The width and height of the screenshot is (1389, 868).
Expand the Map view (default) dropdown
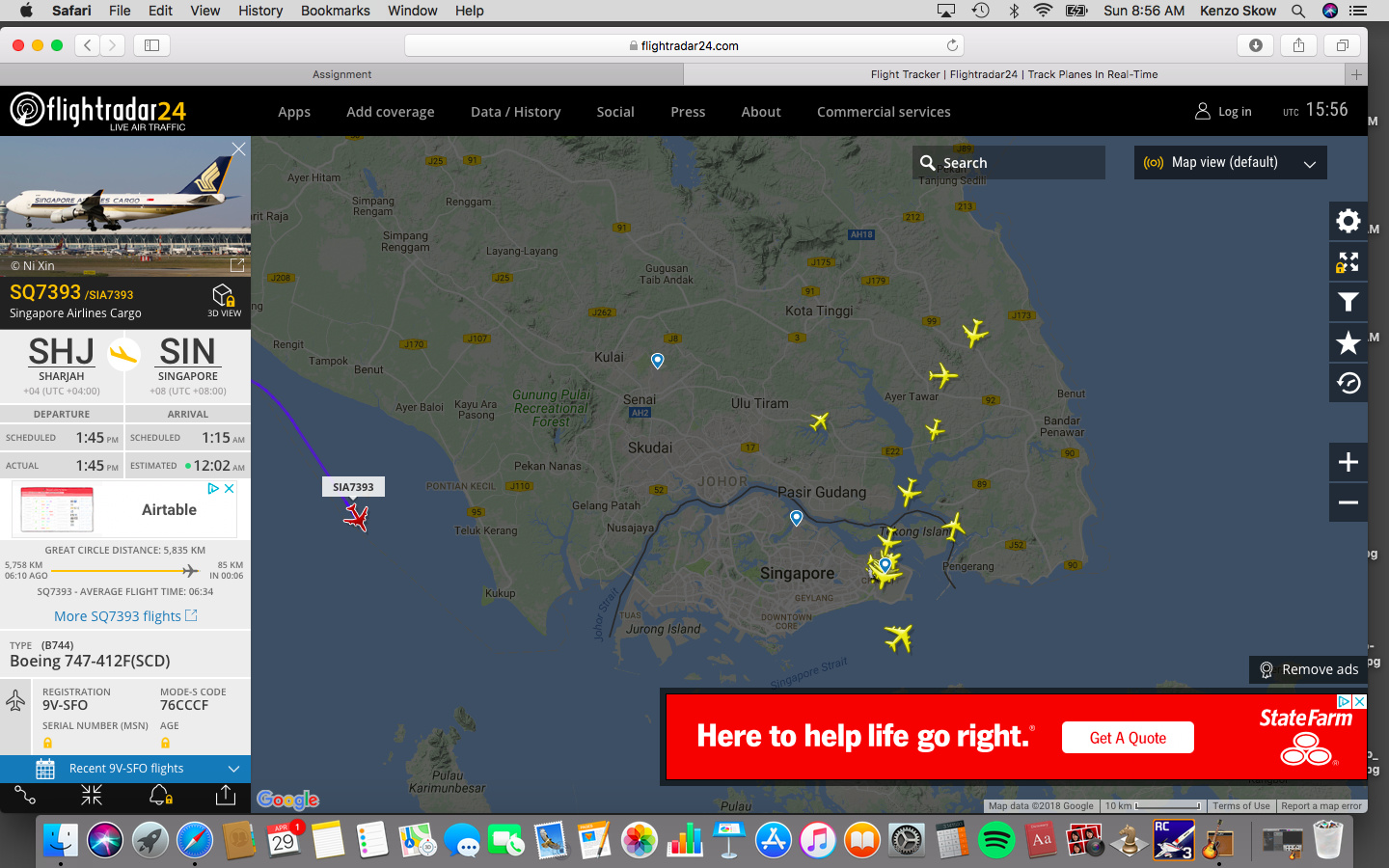pyautogui.click(x=1230, y=162)
